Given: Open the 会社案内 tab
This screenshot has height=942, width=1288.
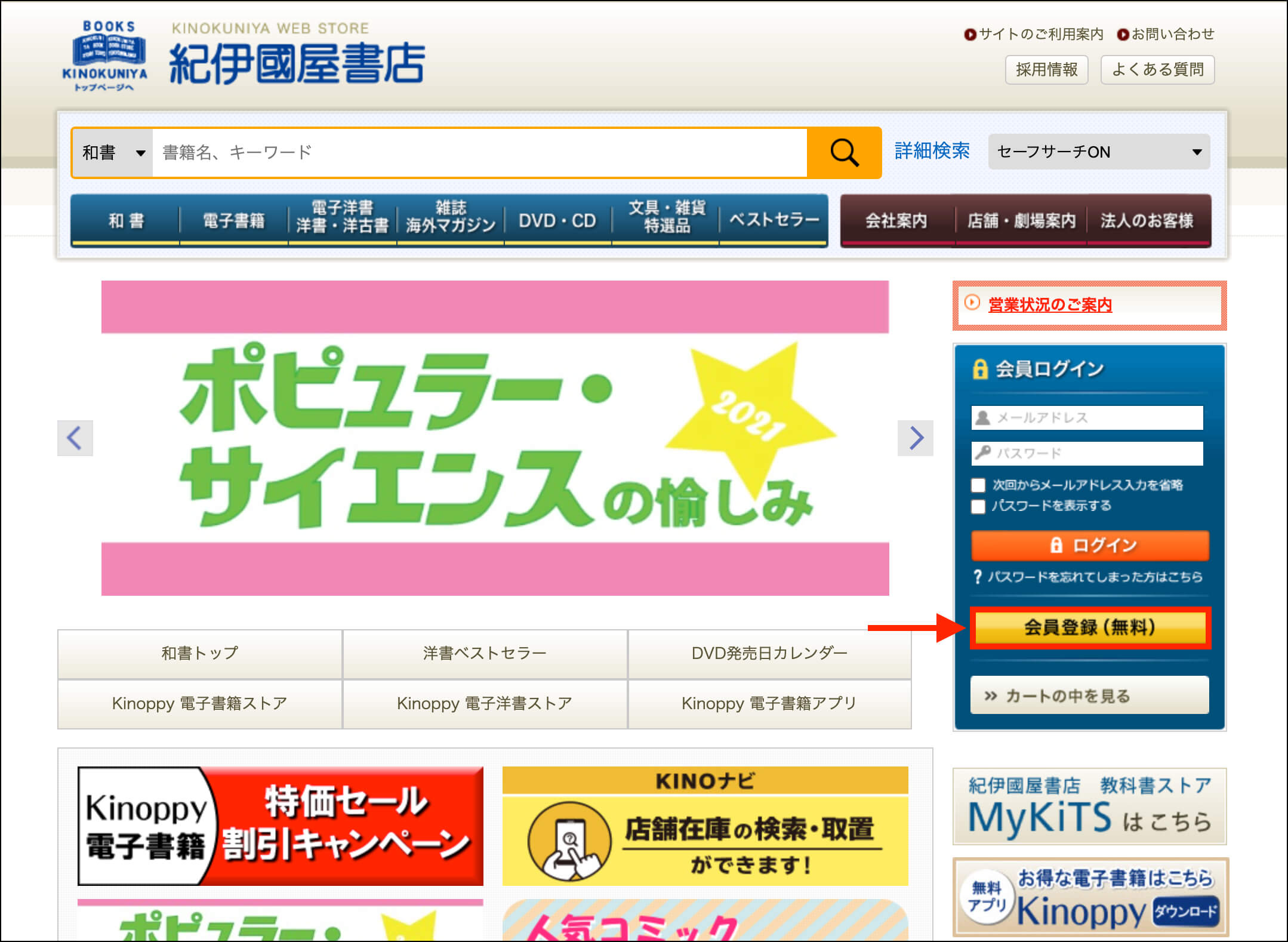Looking at the screenshot, I should click(896, 220).
